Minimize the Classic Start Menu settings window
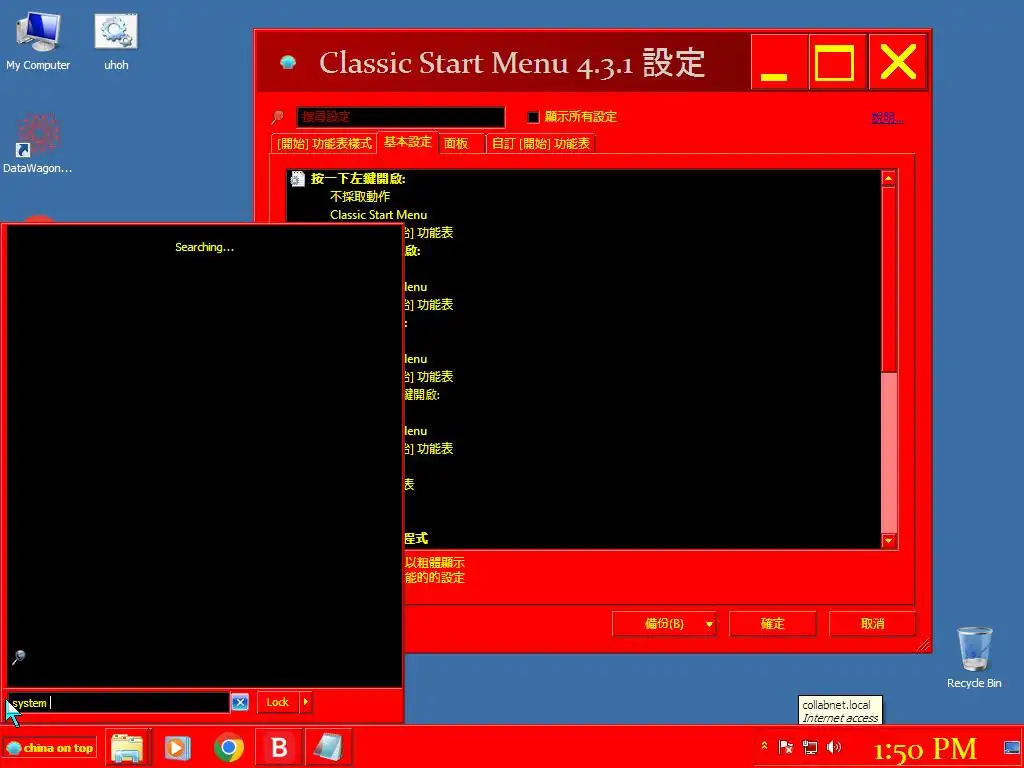 [779, 62]
